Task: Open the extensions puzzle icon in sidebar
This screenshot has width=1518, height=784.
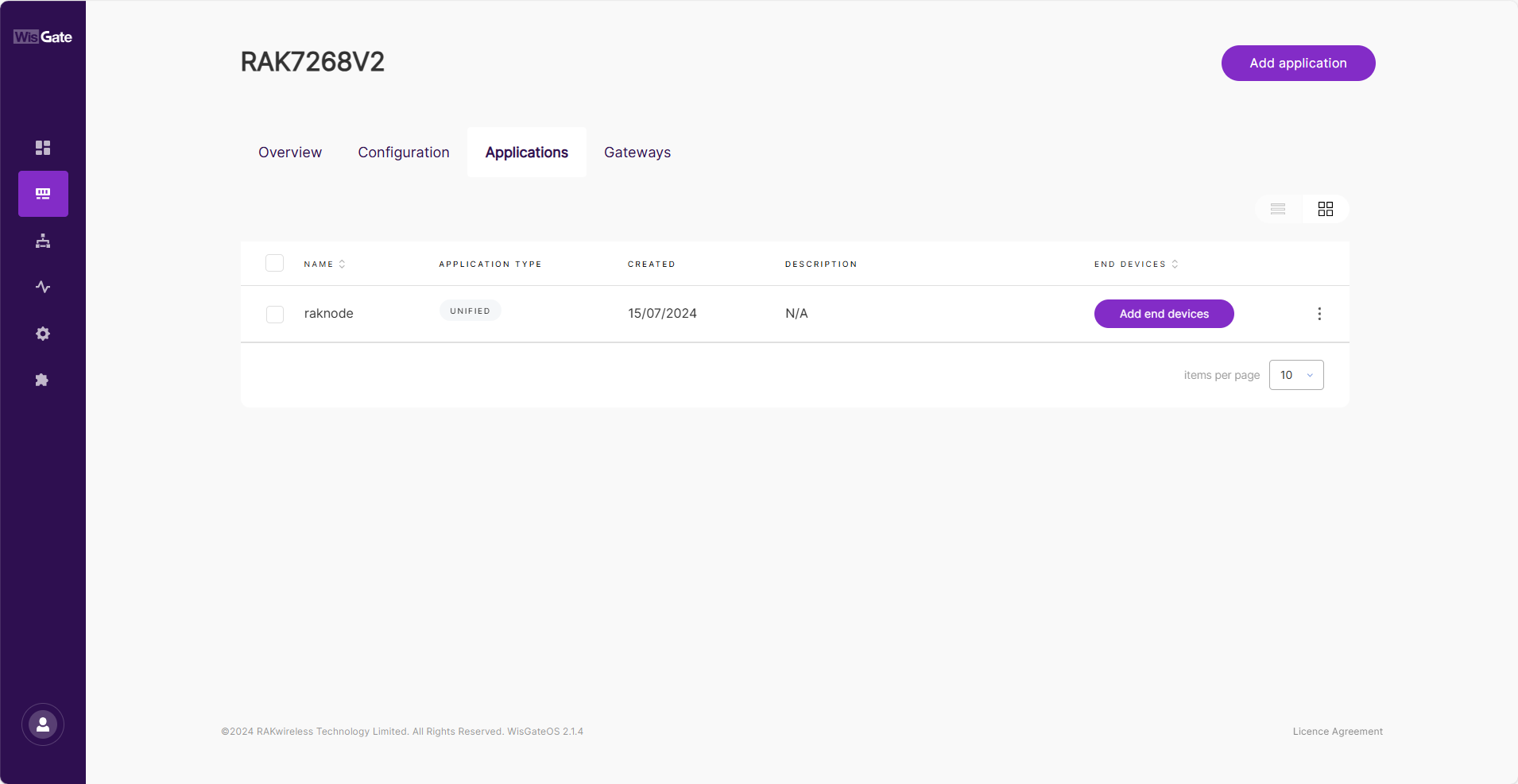Action: [x=43, y=380]
